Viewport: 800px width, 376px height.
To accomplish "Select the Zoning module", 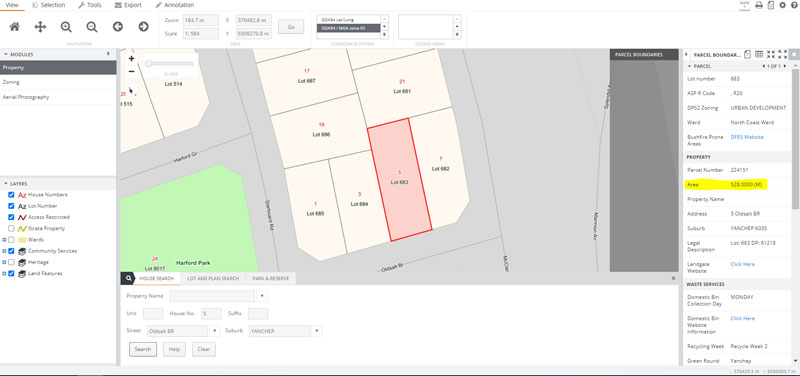I will point(58,82).
